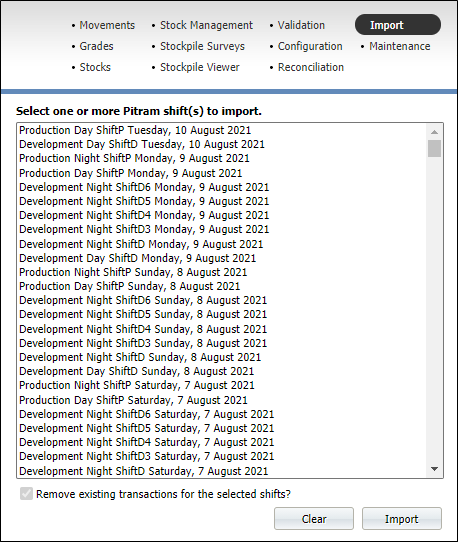Go to the Validation page
This screenshot has width=458, height=542.
coord(301,25)
